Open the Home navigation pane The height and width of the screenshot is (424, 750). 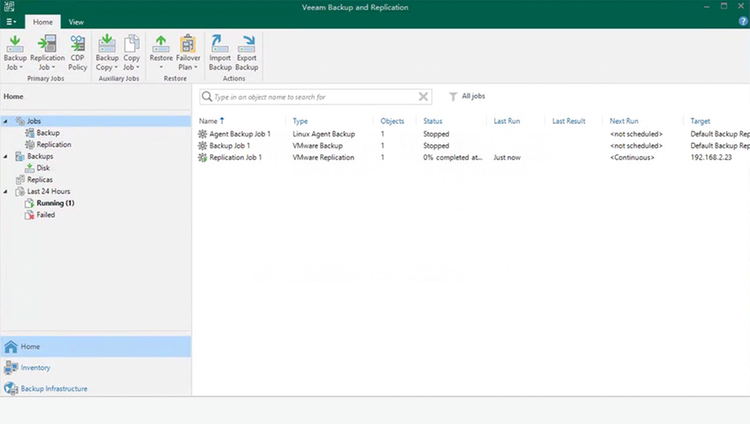[x=96, y=346]
